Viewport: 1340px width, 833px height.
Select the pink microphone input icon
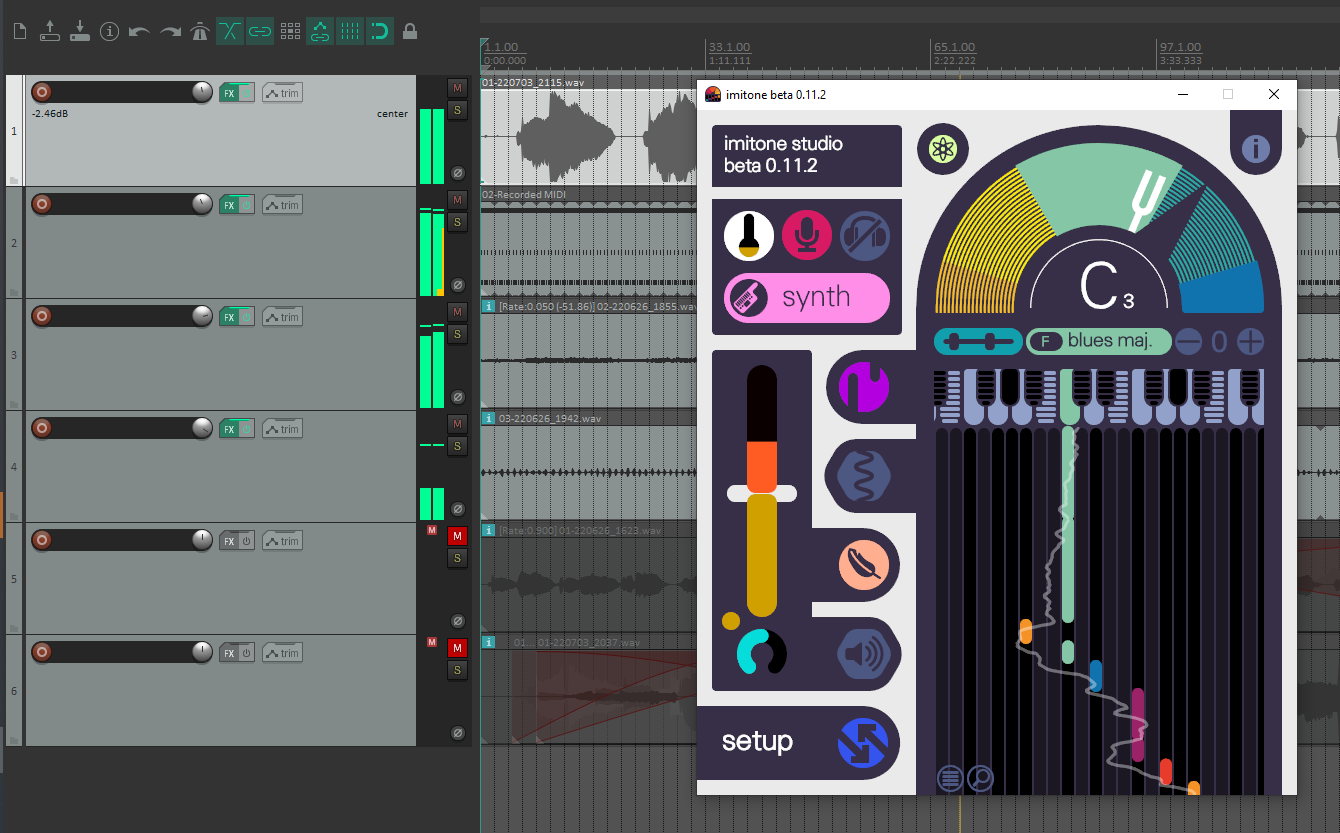pos(806,236)
